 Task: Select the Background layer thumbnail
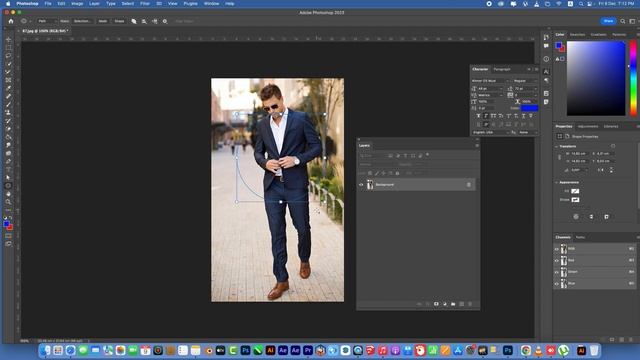pyautogui.click(x=370, y=185)
